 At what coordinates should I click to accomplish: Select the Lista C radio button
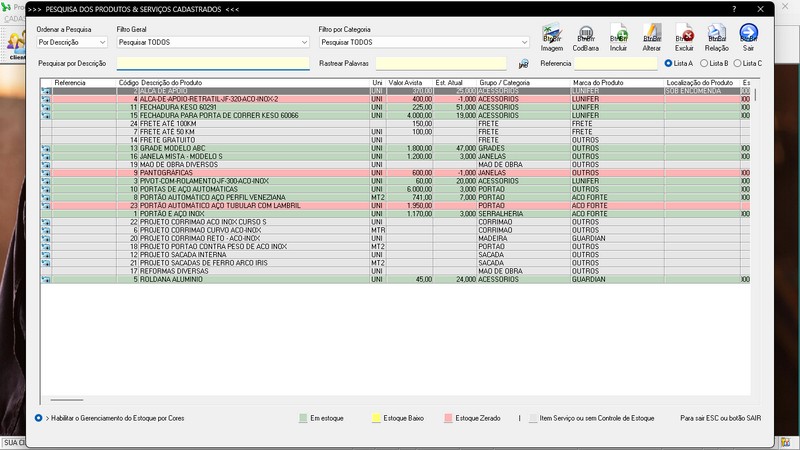coord(737,63)
